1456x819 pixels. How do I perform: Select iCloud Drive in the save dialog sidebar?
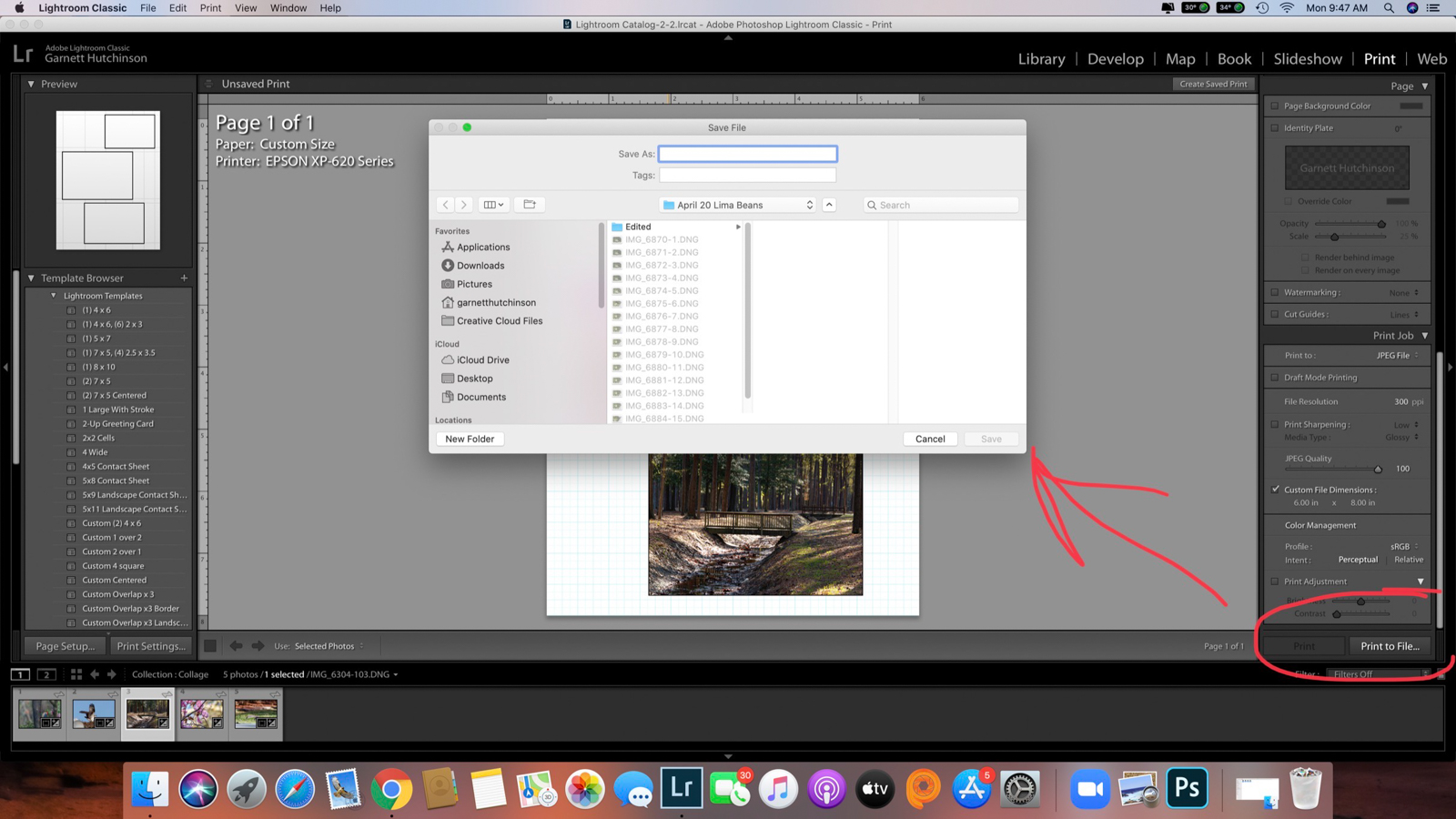coord(480,359)
